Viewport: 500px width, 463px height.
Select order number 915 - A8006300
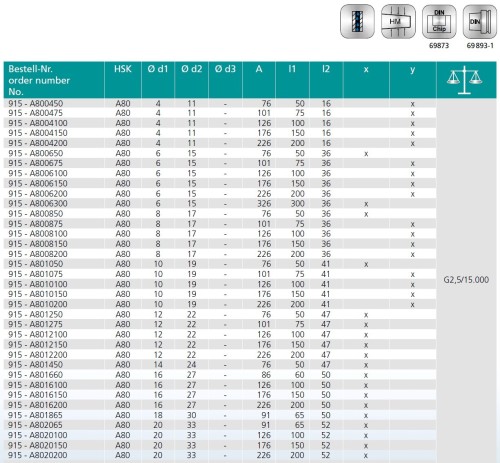coord(38,204)
